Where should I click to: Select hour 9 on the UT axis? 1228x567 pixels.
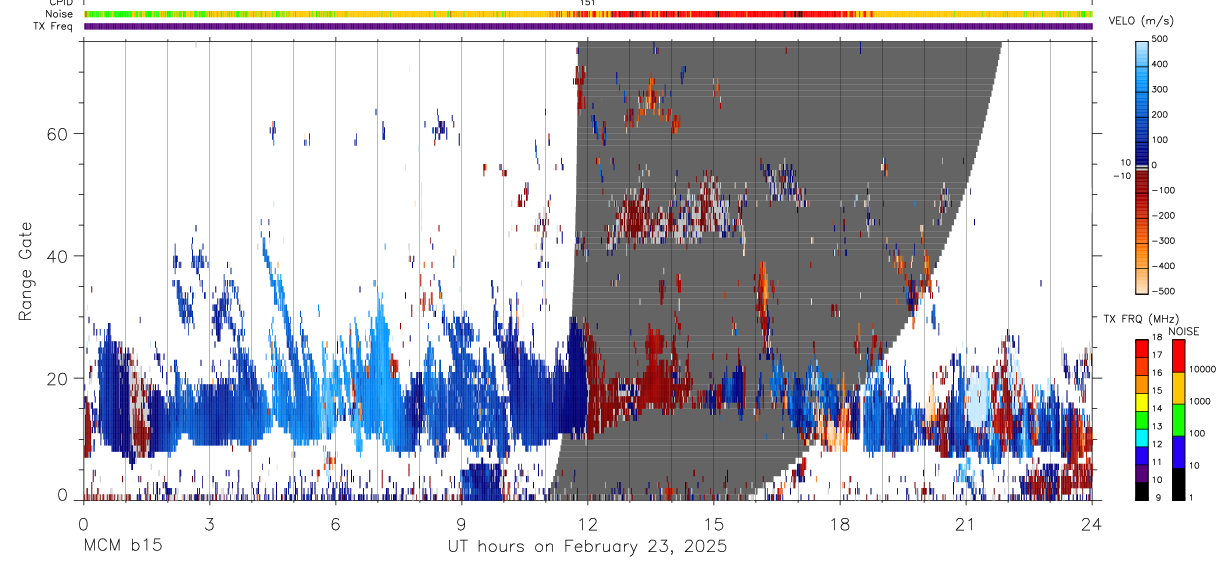click(x=461, y=523)
